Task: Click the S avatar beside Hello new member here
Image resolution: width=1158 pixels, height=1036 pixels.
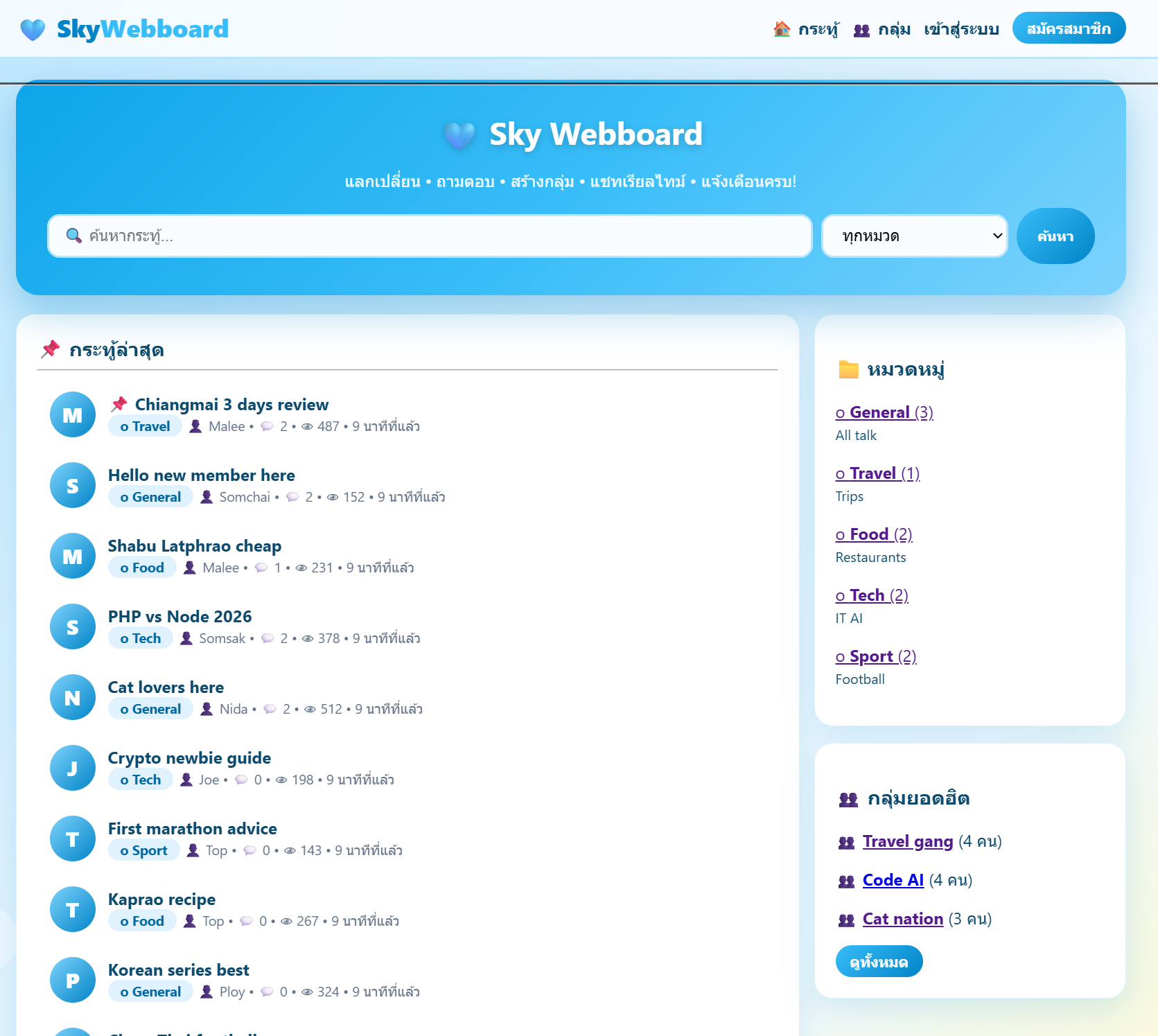Action: tap(73, 485)
